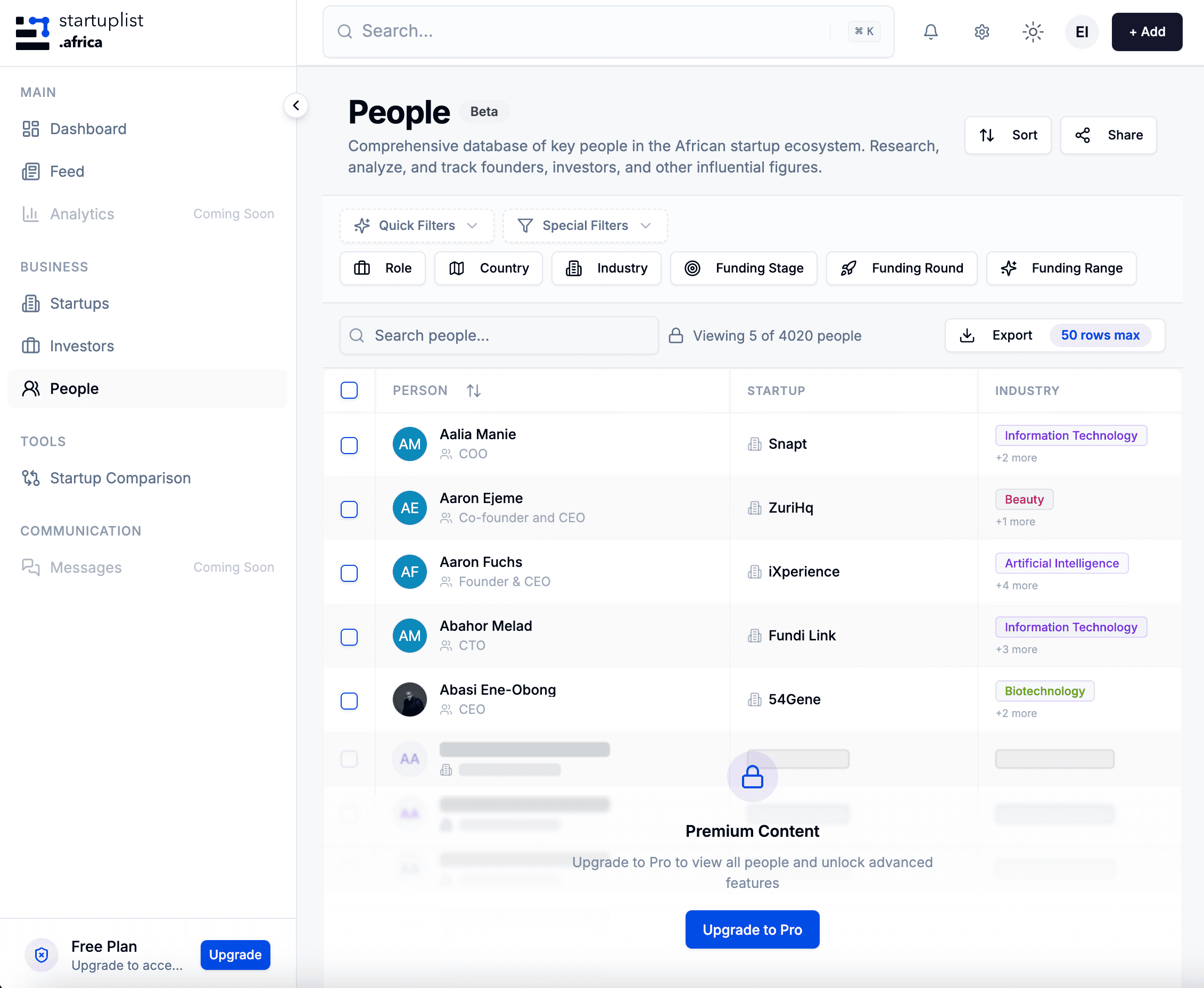The width and height of the screenshot is (1204, 988).
Task: Click Upgrade to Pro button
Action: pos(752,929)
